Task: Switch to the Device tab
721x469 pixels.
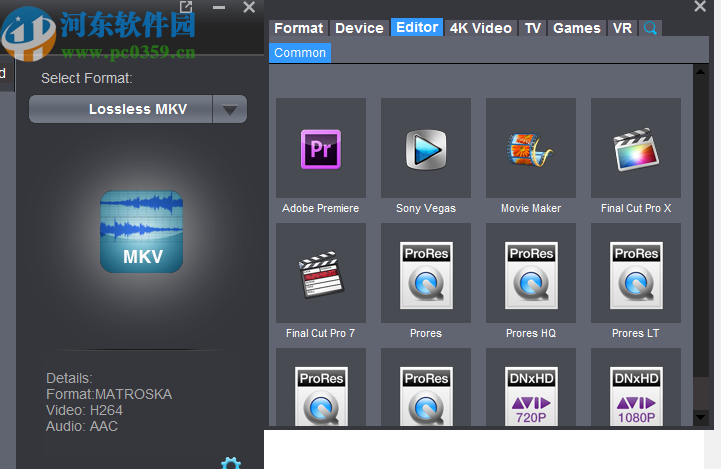Action: point(359,28)
